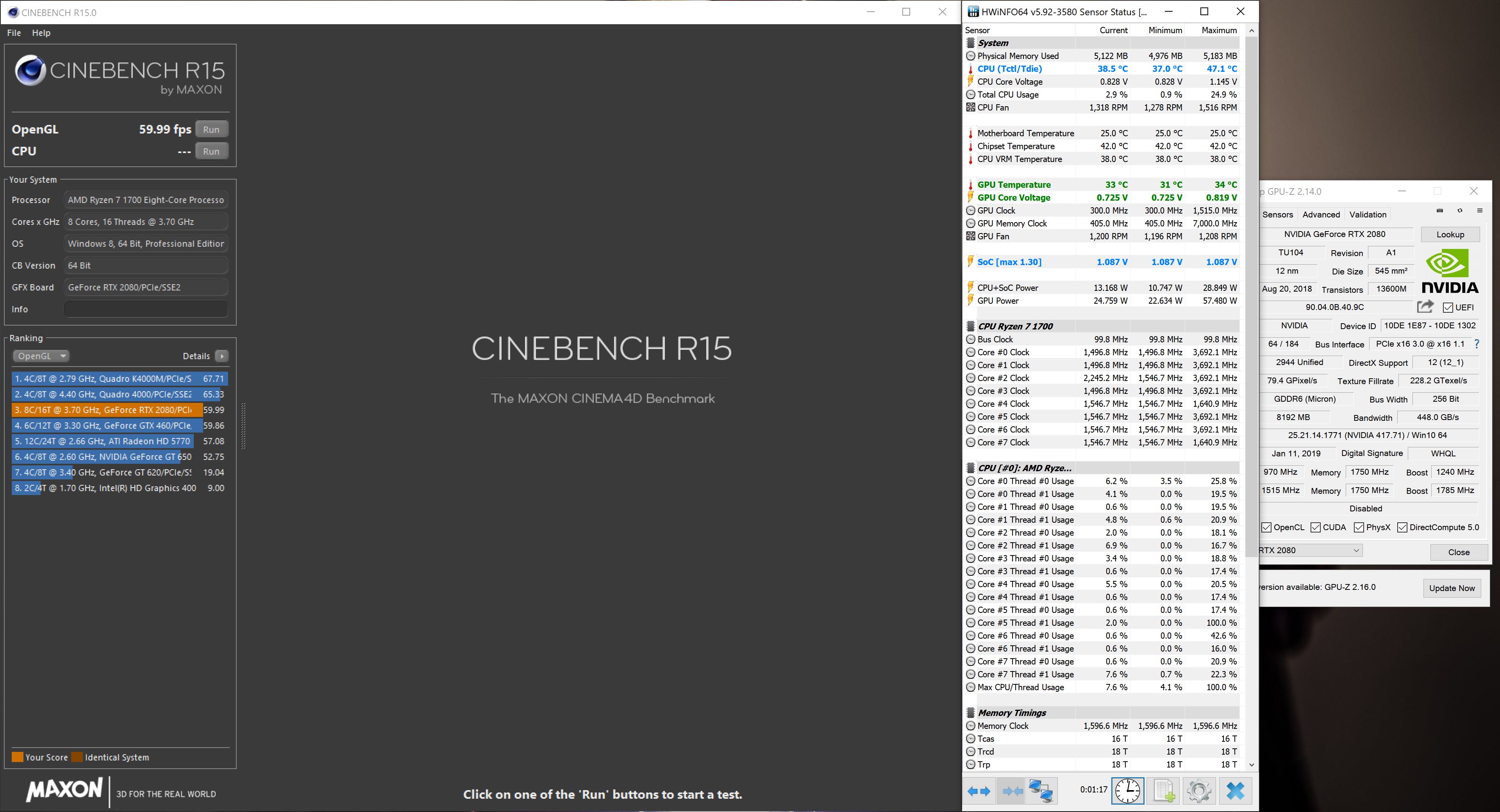Start logging with the sheet-plus icon
Image resolution: width=1500 pixels, height=812 pixels.
click(x=1164, y=791)
